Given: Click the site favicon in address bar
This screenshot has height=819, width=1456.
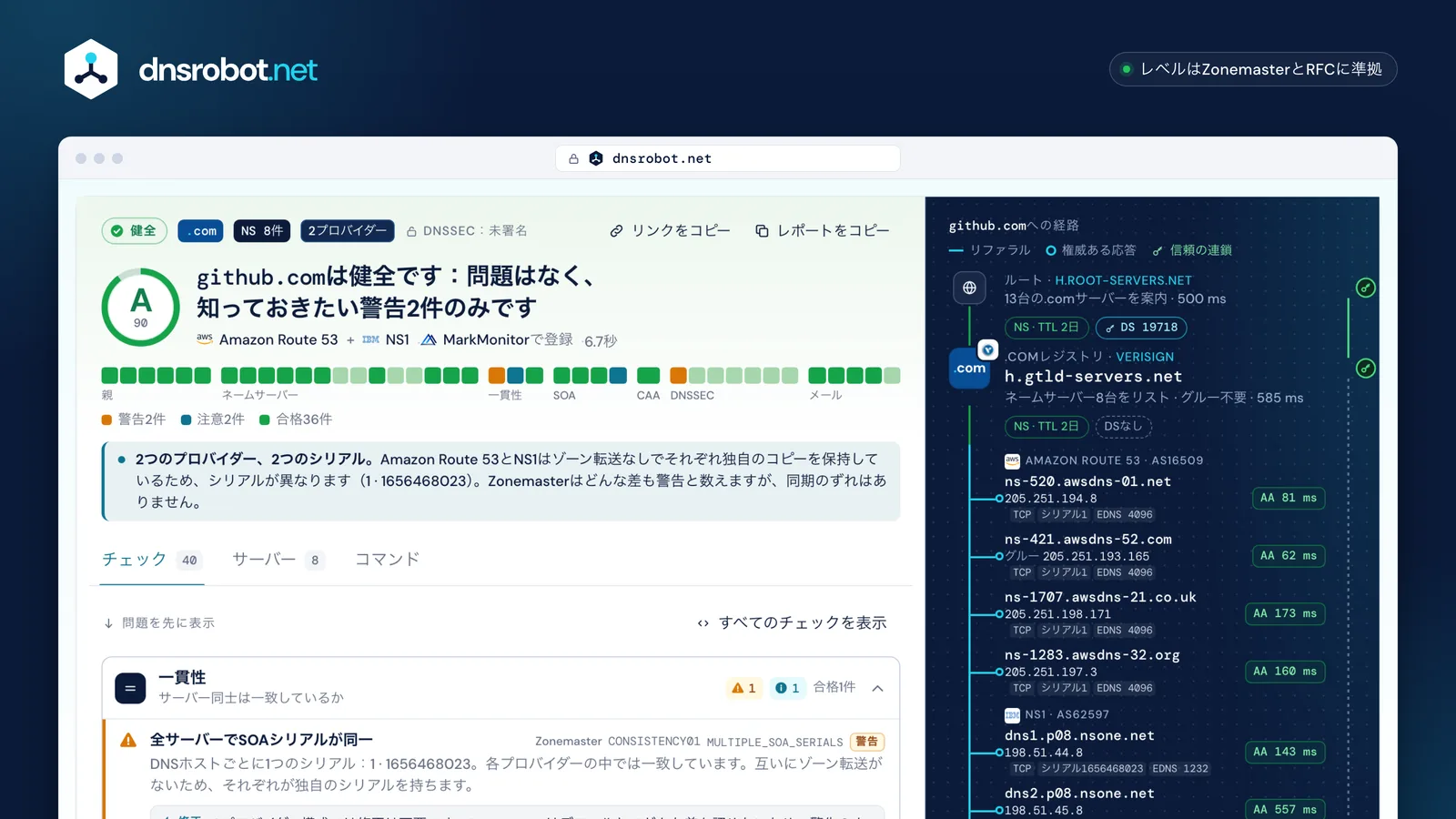Looking at the screenshot, I should point(596,158).
